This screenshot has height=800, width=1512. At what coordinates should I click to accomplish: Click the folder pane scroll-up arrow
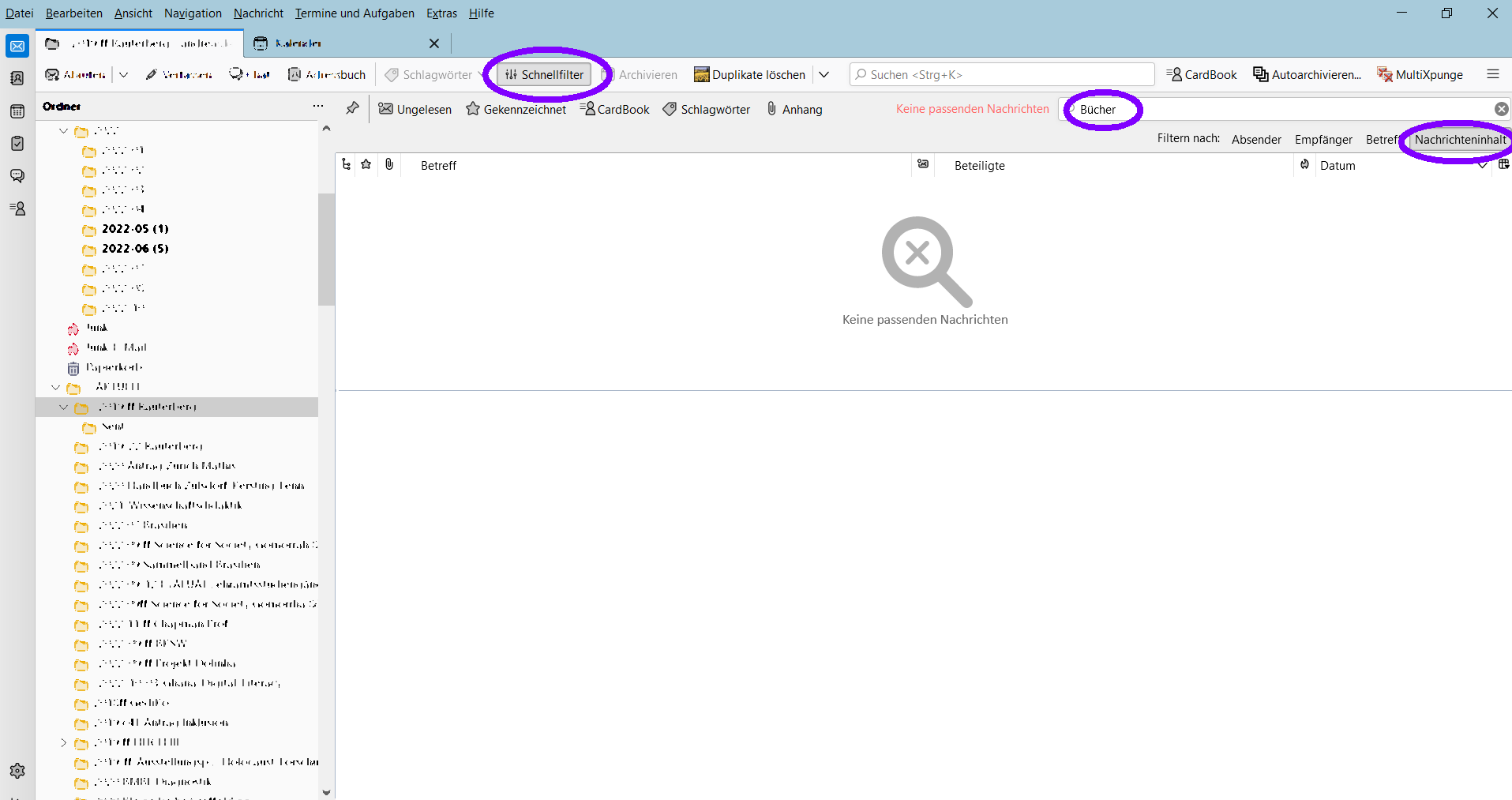pyautogui.click(x=327, y=128)
